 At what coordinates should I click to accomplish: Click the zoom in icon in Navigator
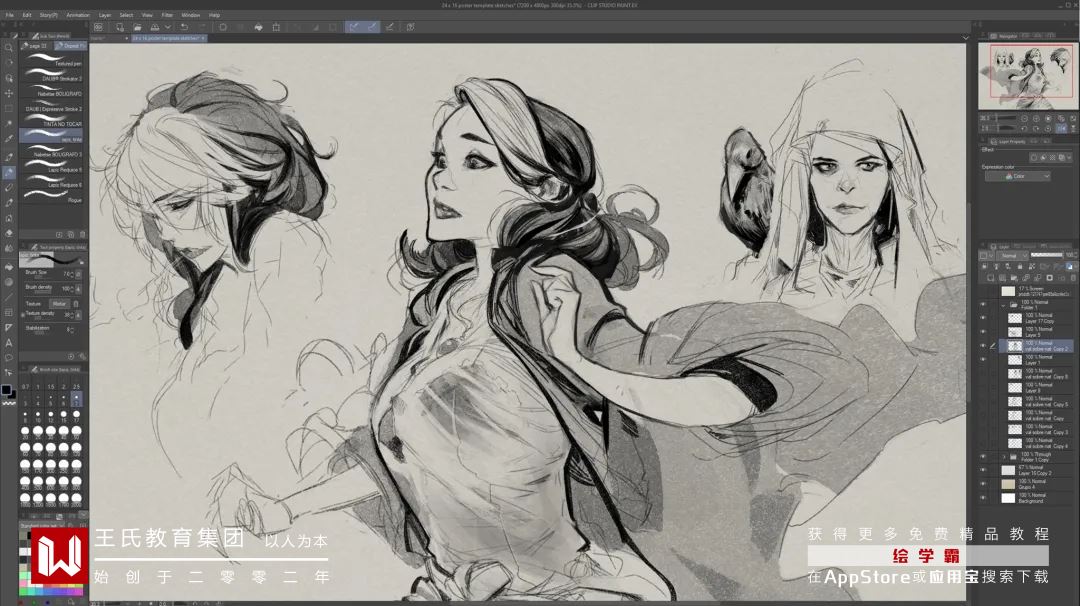pos(1036,118)
